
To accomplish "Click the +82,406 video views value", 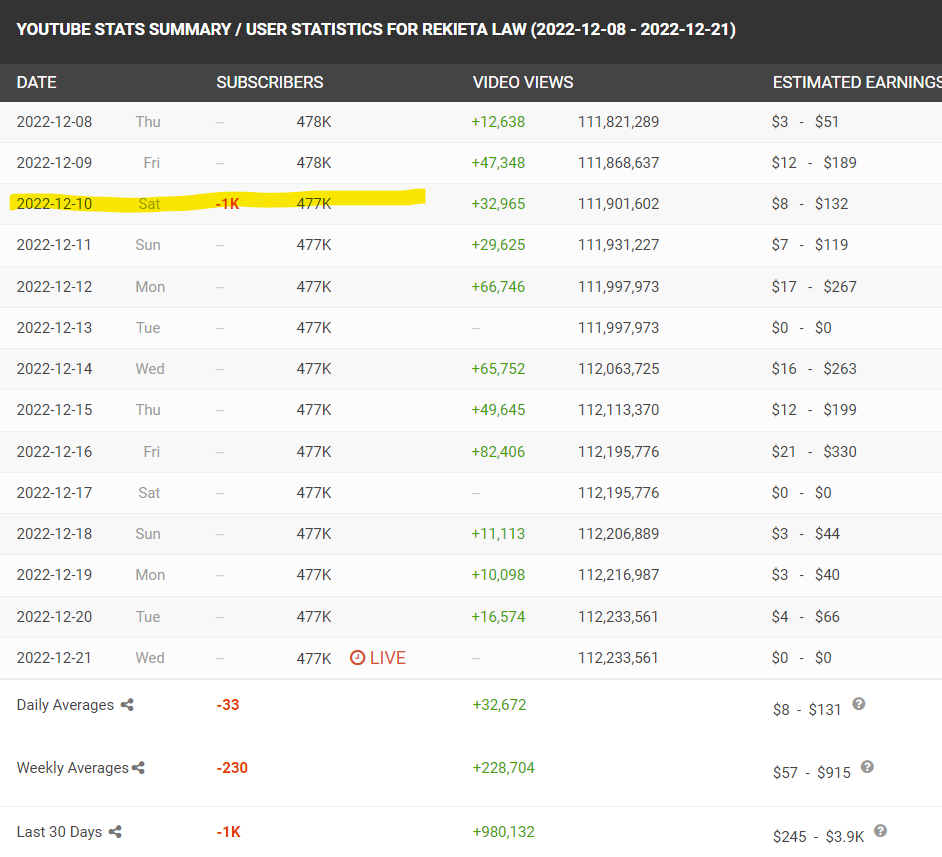I will pyautogui.click(x=498, y=452).
